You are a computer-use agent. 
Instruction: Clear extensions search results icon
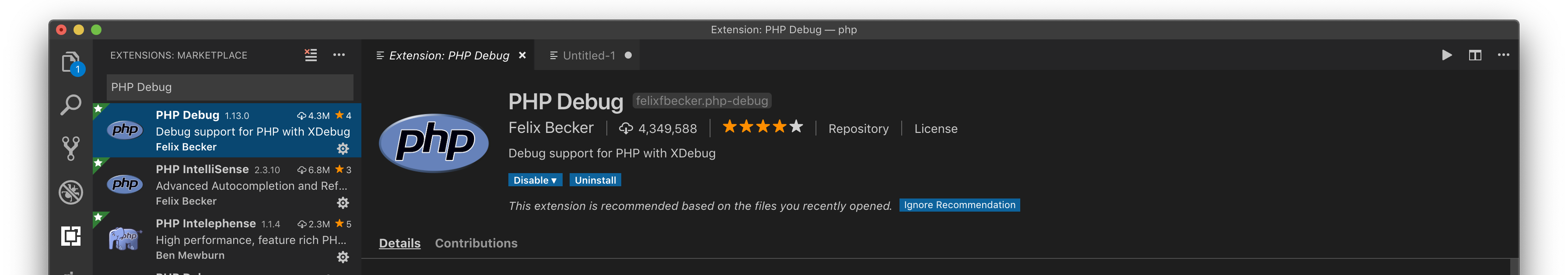[311, 56]
